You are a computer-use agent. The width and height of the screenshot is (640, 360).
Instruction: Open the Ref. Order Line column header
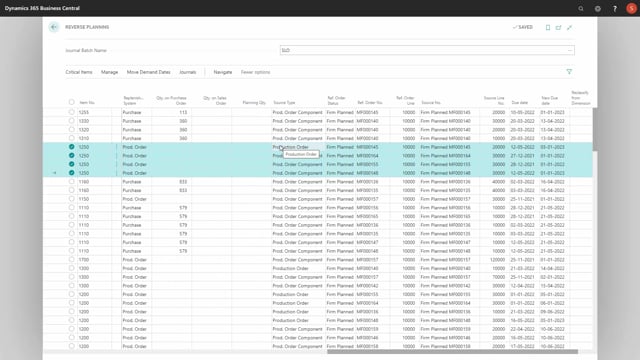click(x=405, y=100)
